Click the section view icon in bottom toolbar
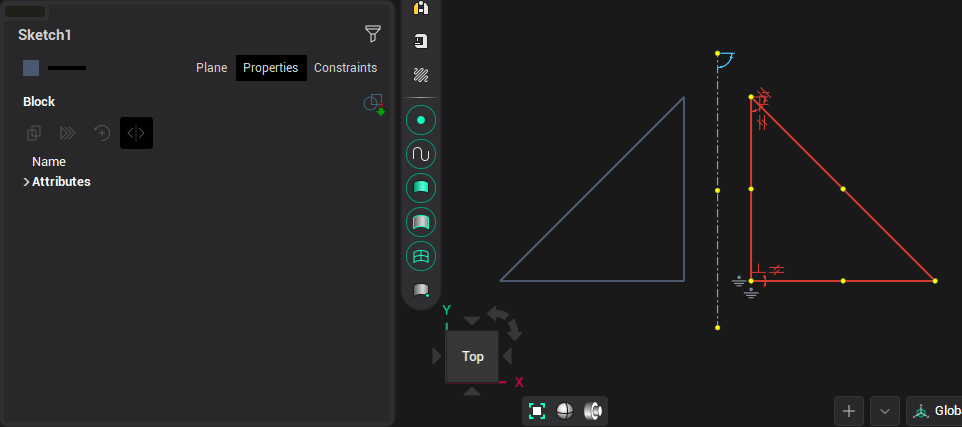 [x=593, y=411]
